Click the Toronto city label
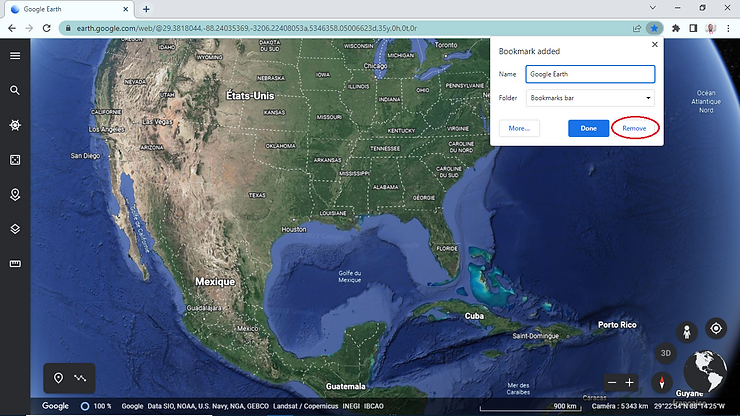The height and width of the screenshot is (416, 740). (446, 45)
